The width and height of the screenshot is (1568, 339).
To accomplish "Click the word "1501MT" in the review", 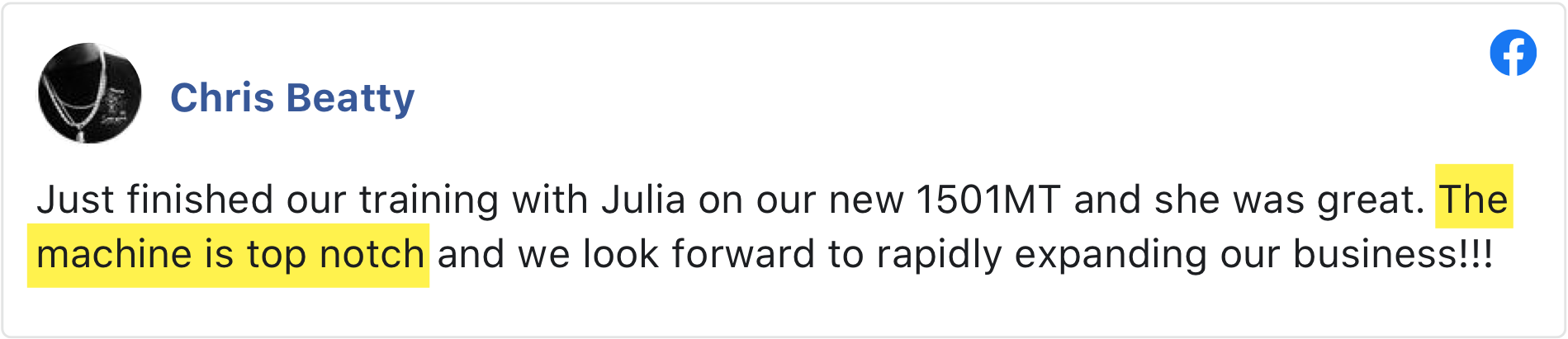I will 988,200.
